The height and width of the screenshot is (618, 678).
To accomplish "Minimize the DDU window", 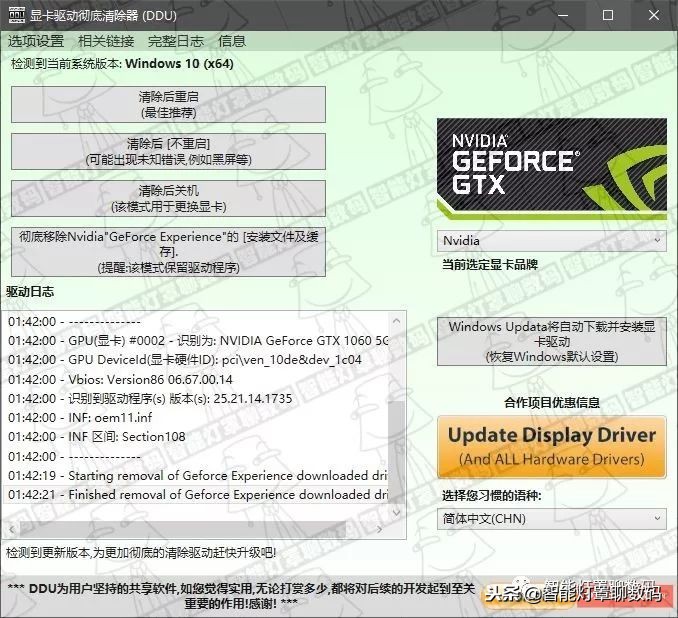I will point(563,15).
